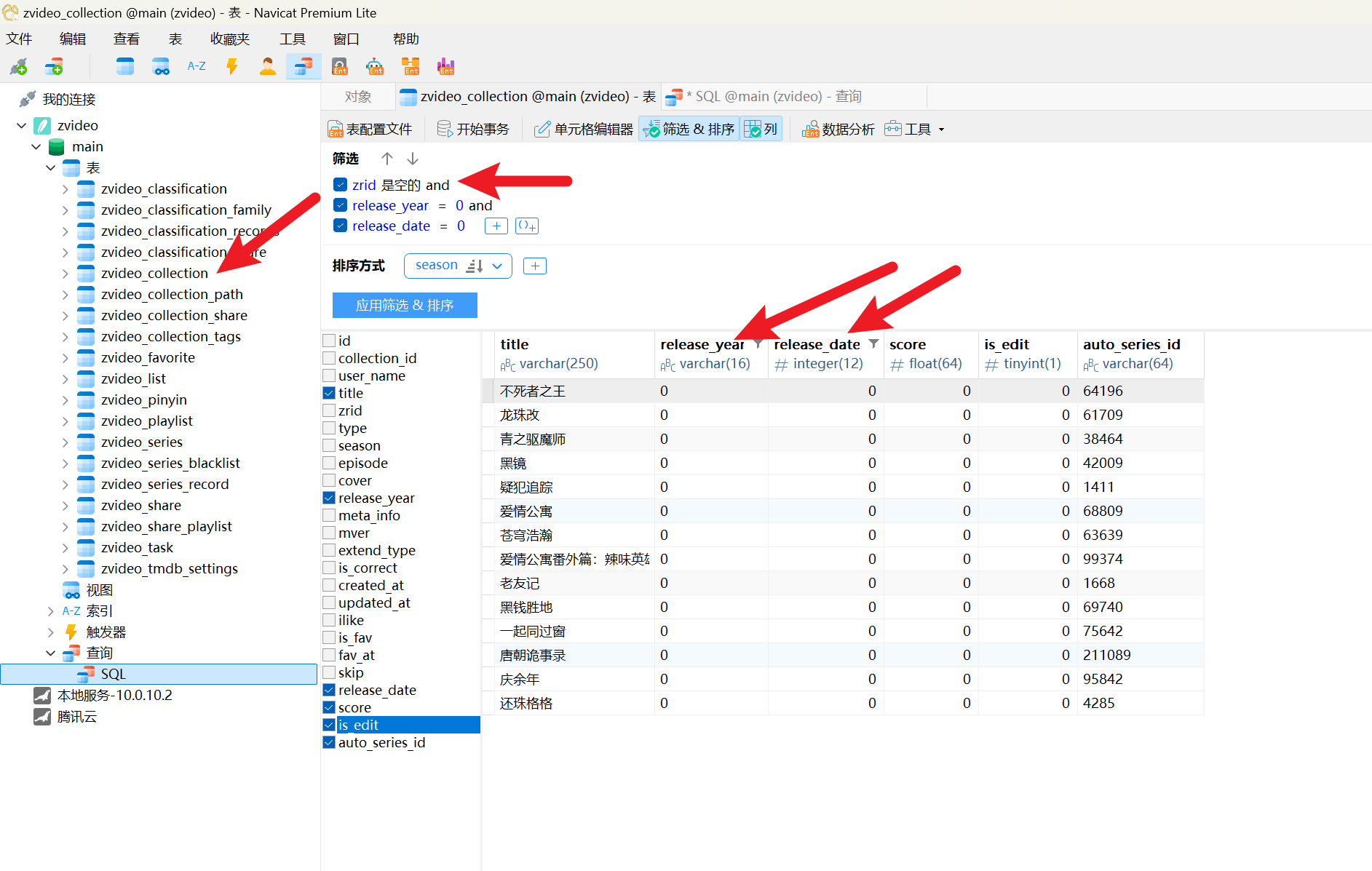Open the 窗口 menu
The height and width of the screenshot is (871, 1372).
(346, 39)
